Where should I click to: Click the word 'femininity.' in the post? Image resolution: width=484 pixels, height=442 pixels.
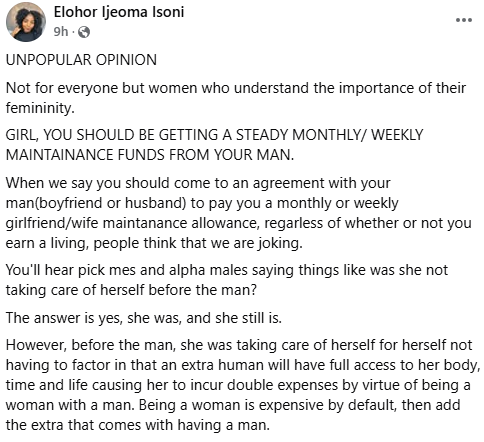pyautogui.click(x=40, y=108)
